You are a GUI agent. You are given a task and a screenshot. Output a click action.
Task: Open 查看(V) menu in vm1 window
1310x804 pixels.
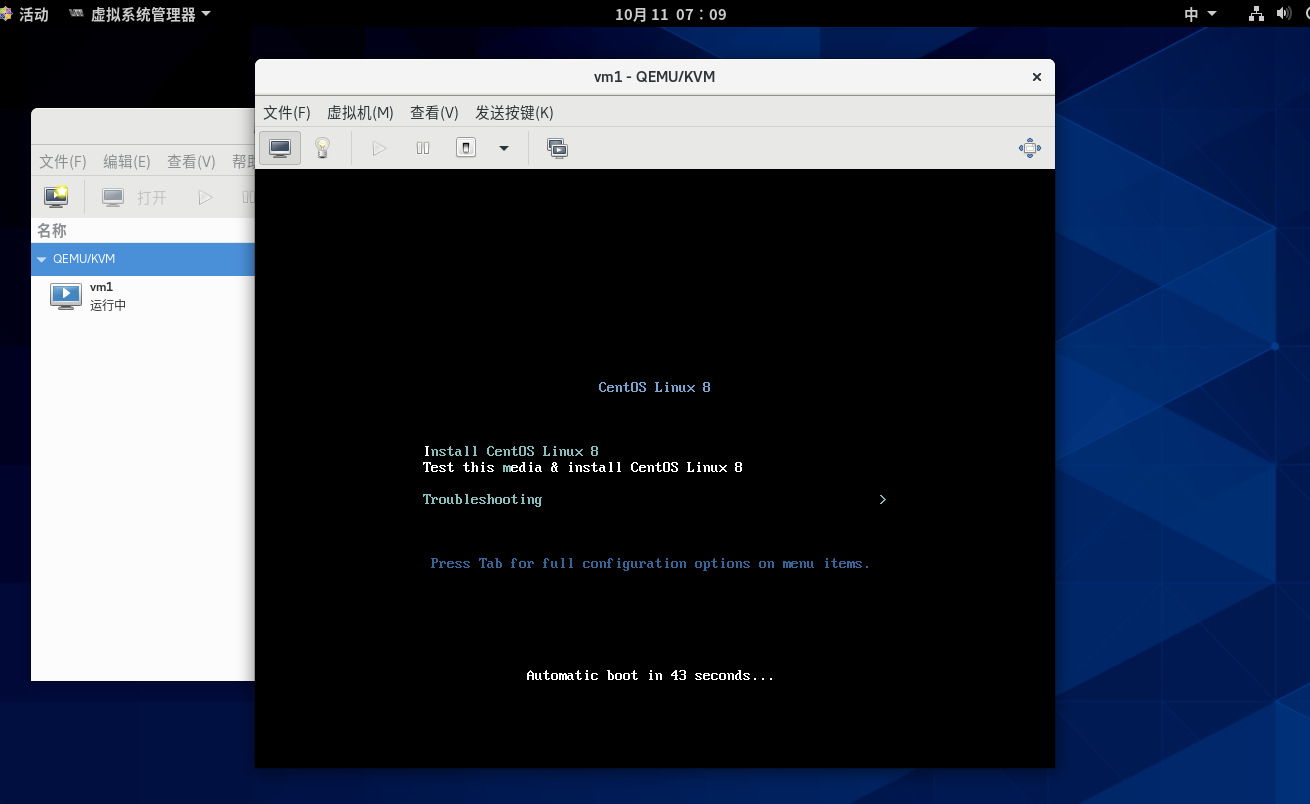[x=434, y=112]
